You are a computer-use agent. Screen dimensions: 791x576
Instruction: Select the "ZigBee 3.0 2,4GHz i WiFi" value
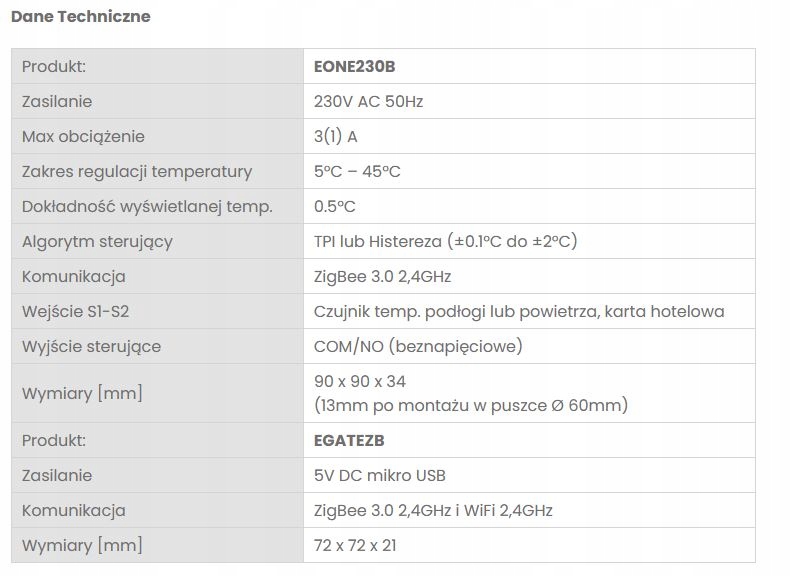tap(433, 510)
